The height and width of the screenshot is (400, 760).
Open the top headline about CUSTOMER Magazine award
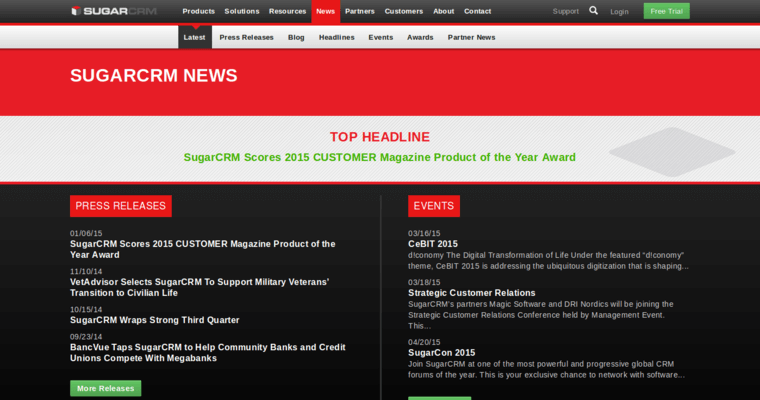379,157
